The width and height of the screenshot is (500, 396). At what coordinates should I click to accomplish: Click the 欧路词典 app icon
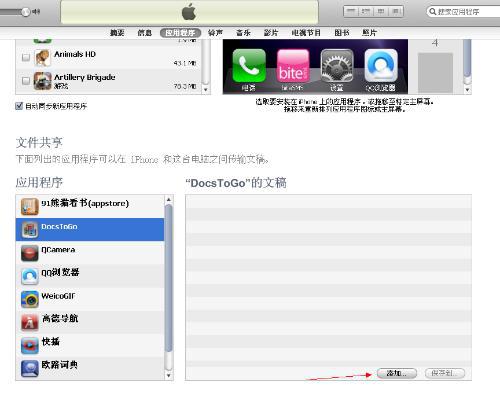coord(30,368)
